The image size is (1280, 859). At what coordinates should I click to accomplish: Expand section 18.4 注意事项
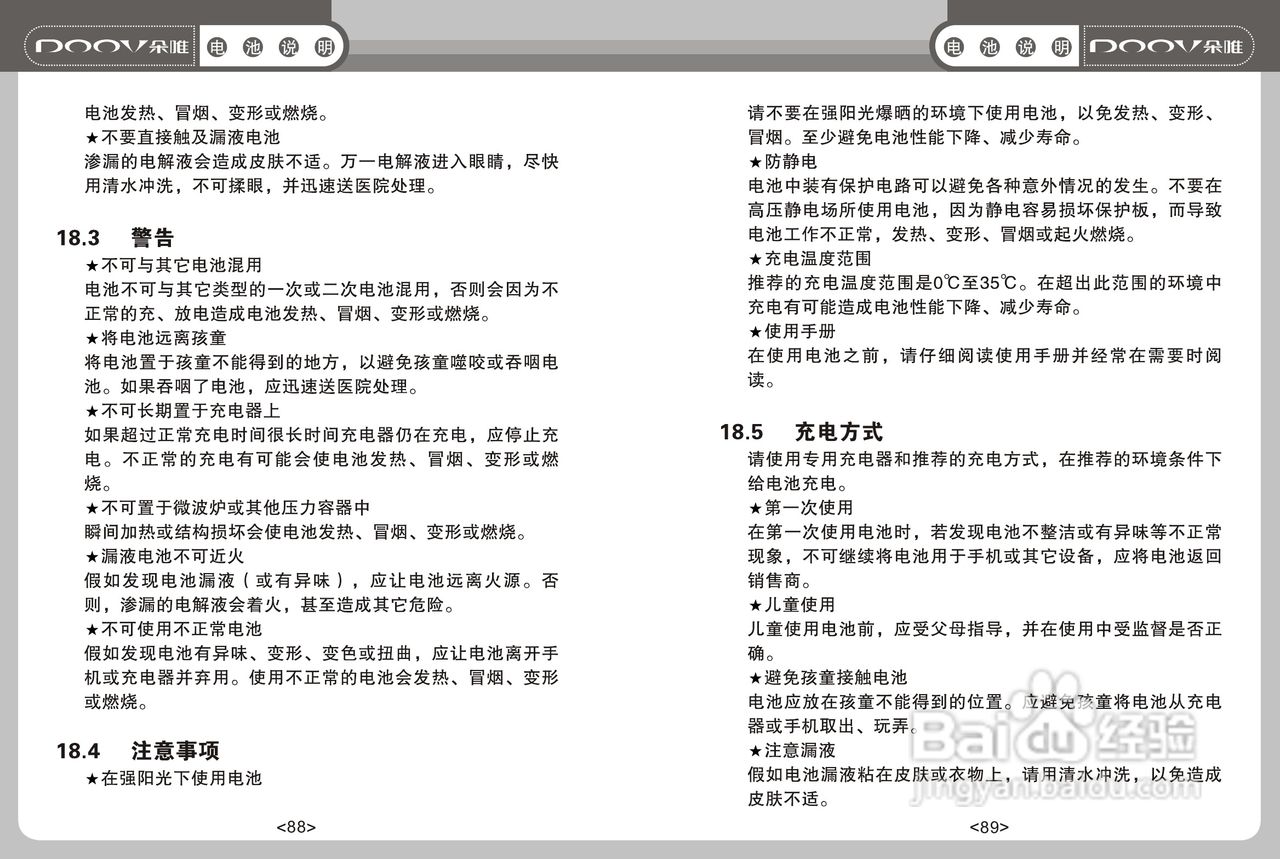[x=138, y=750]
